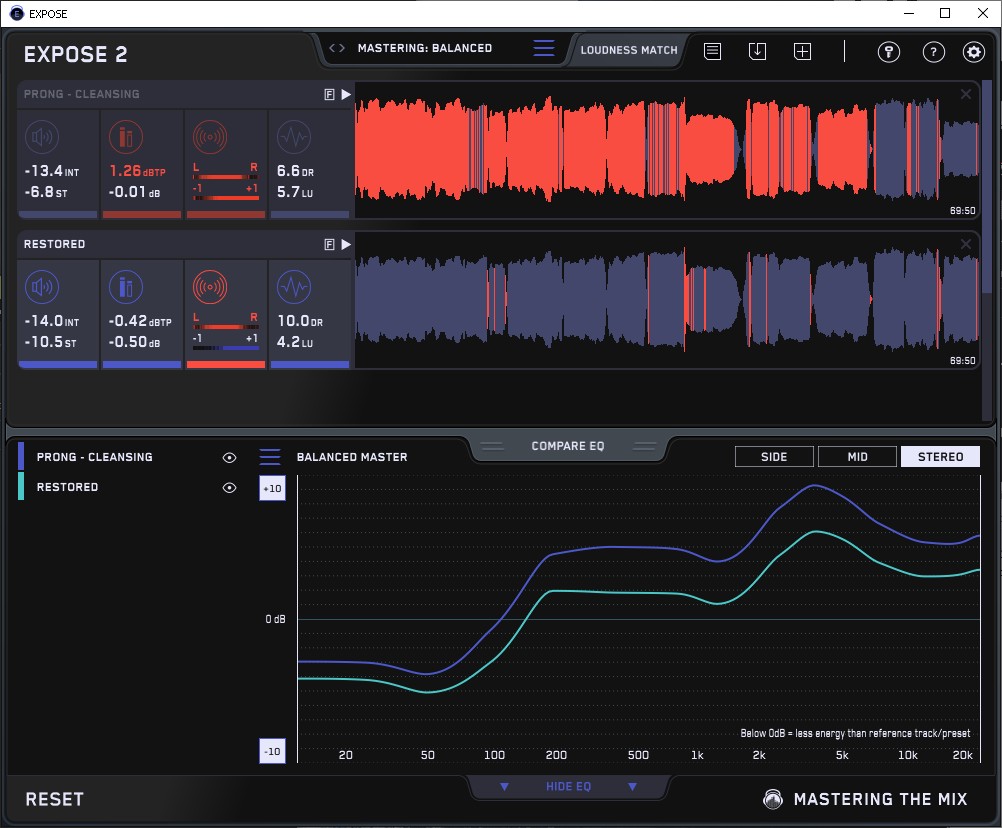Collapse the EQ panel with Hide EQ
1002x828 pixels.
tap(568, 787)
